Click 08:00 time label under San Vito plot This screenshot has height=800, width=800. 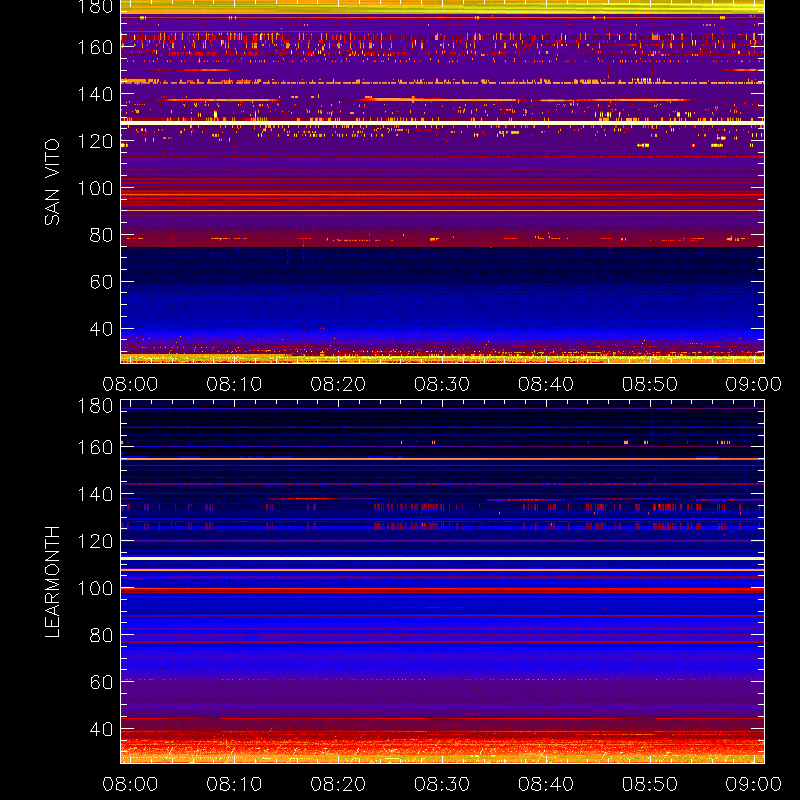(130, 384)
